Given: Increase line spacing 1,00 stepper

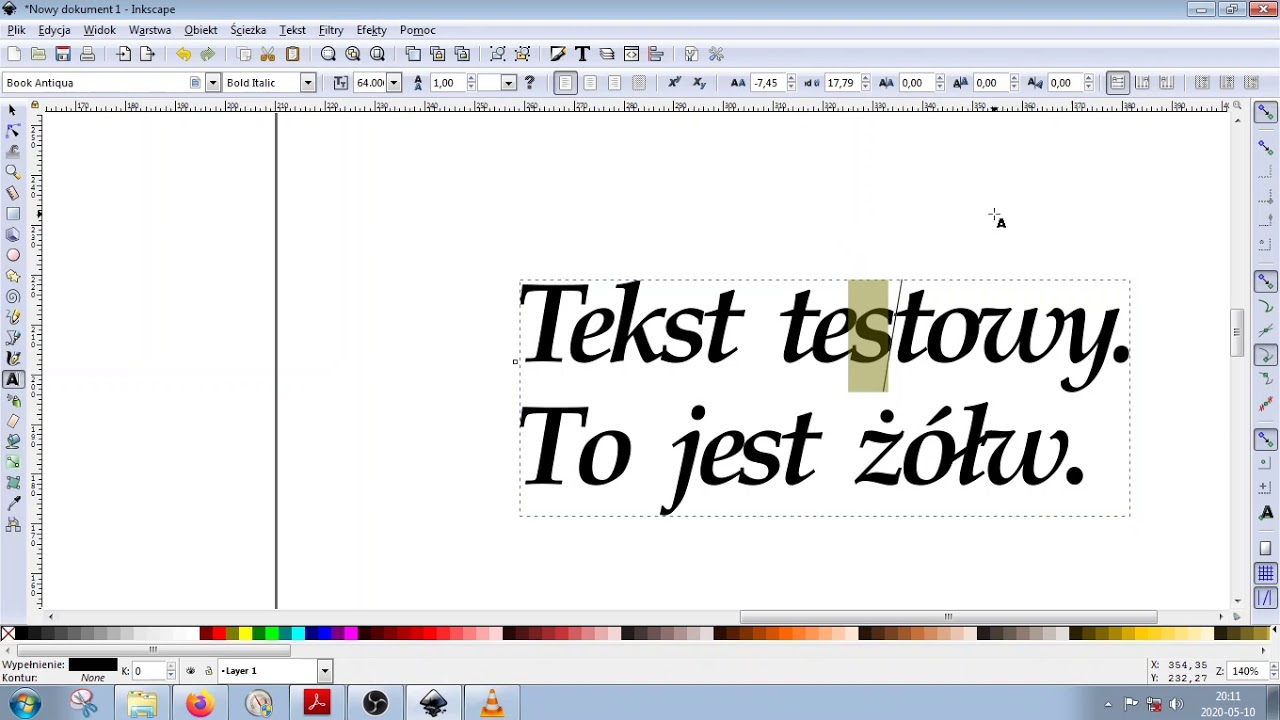Looking at the screenshot, I should [471, 79].
